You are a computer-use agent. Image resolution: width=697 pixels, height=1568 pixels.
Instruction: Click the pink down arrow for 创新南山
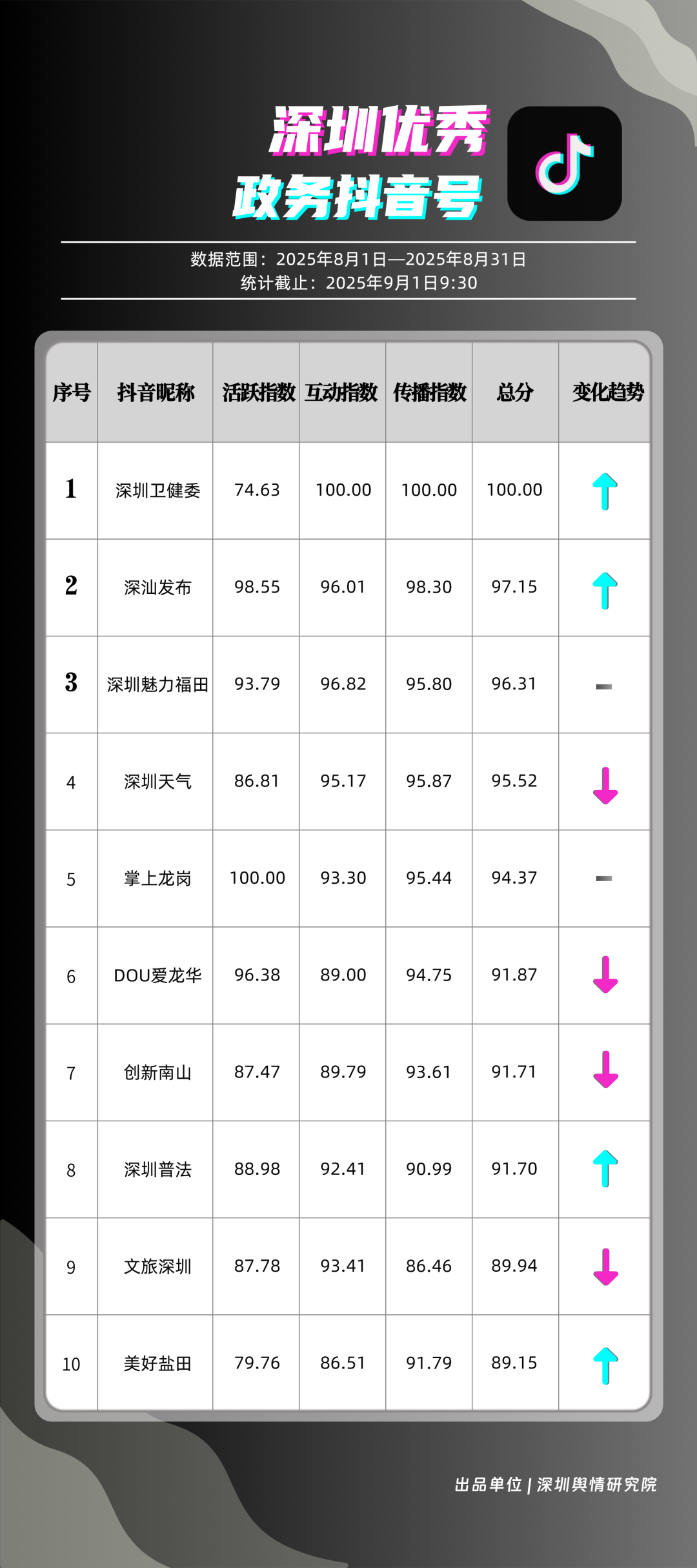605,1070
